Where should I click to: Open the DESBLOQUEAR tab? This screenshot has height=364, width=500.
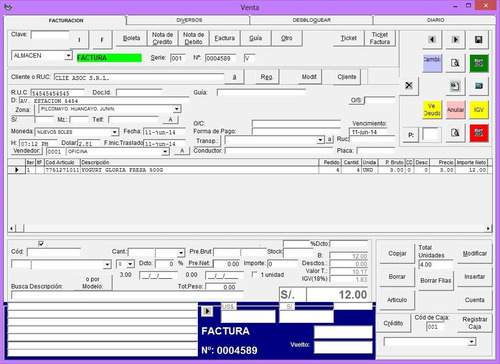tap(312, 20)
